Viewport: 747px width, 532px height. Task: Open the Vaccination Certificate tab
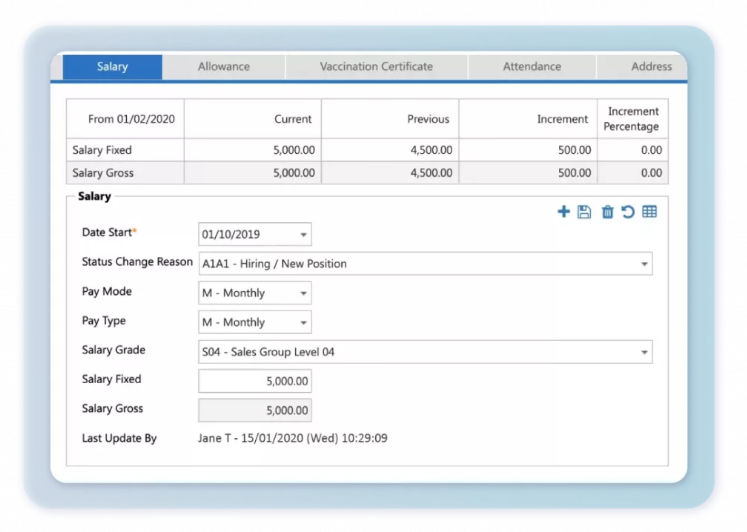pyautogui.click(x=376, y=67)
